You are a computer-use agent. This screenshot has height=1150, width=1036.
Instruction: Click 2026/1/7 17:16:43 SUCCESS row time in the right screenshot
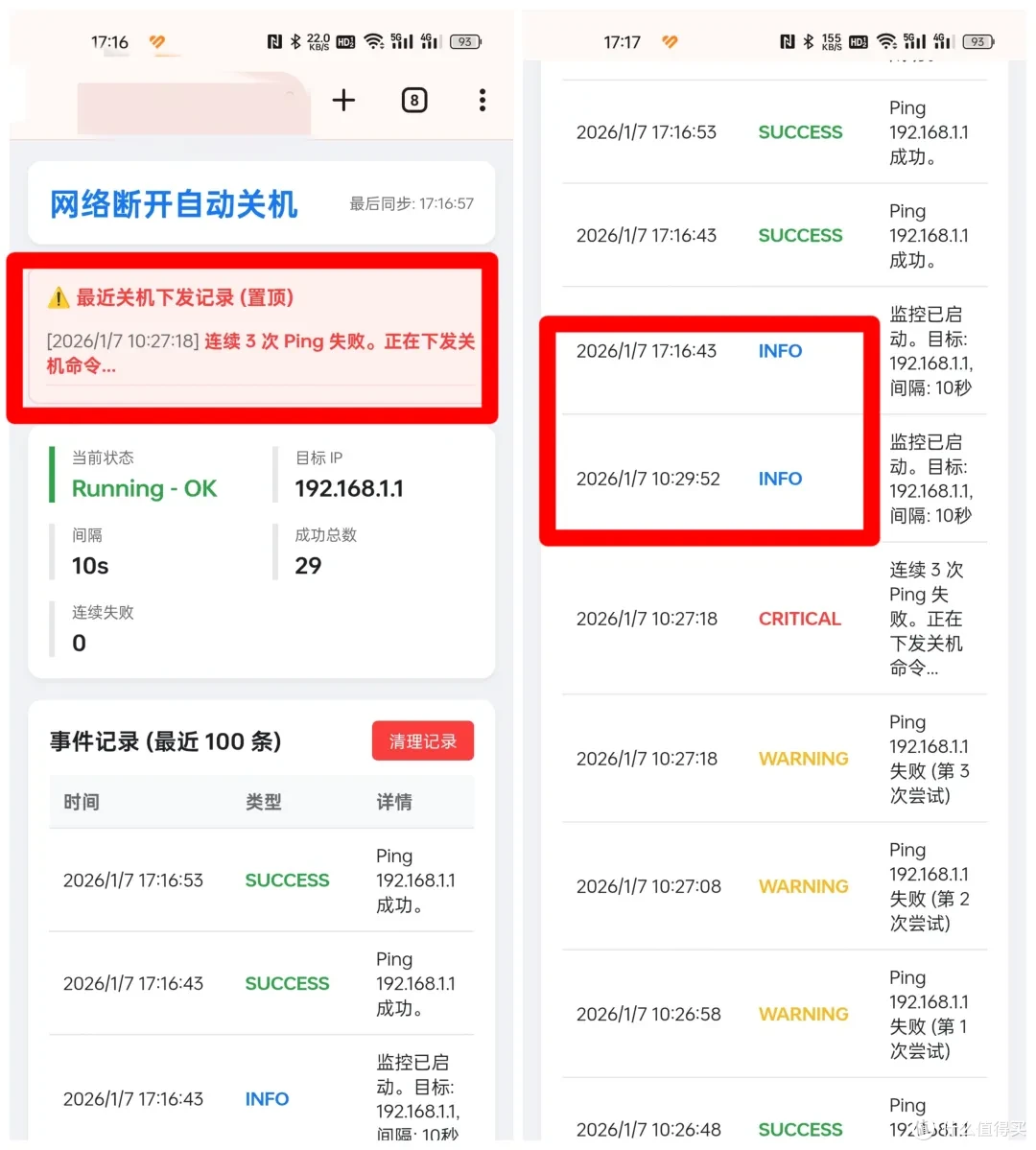click(647, 235)
